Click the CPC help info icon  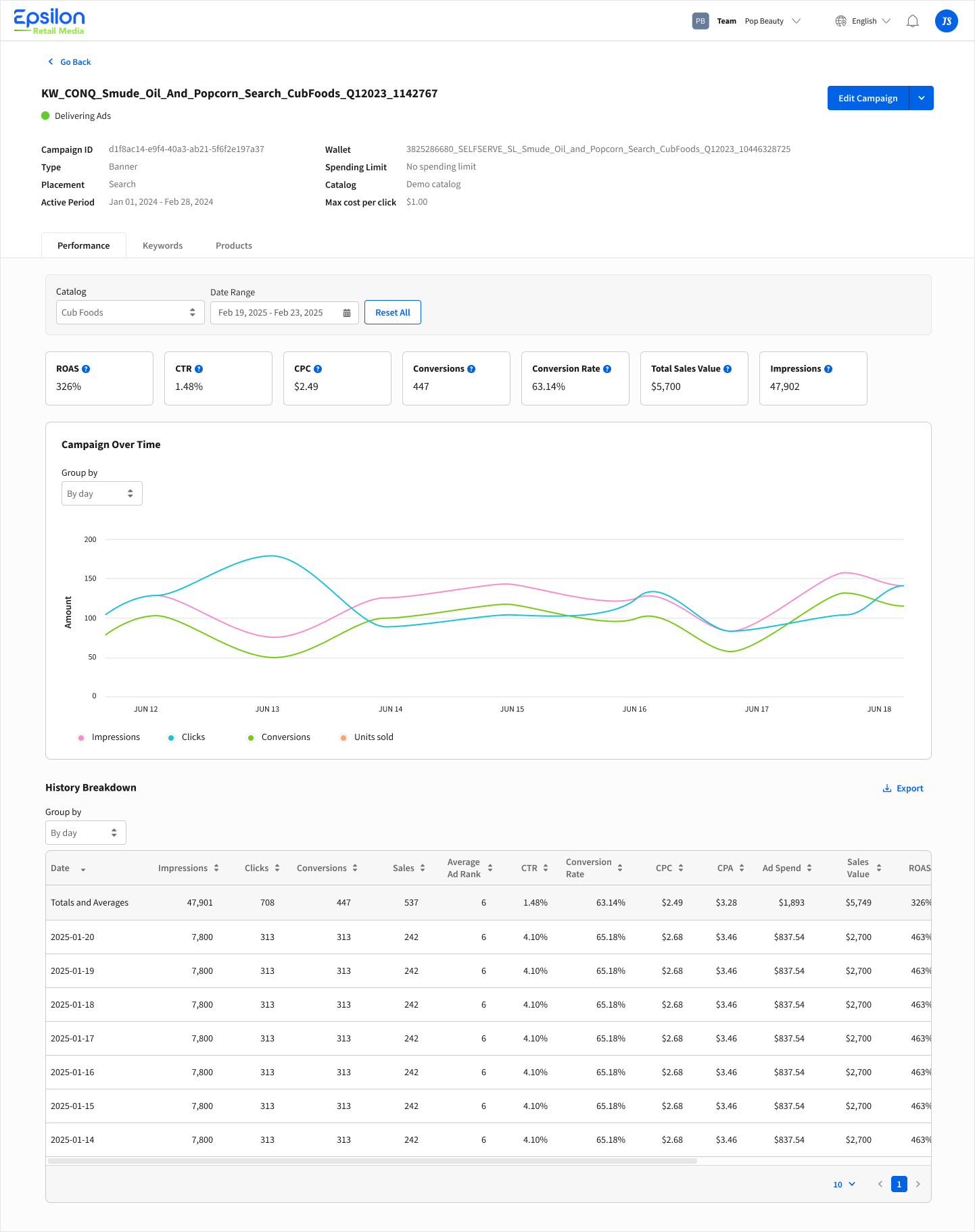318,369
